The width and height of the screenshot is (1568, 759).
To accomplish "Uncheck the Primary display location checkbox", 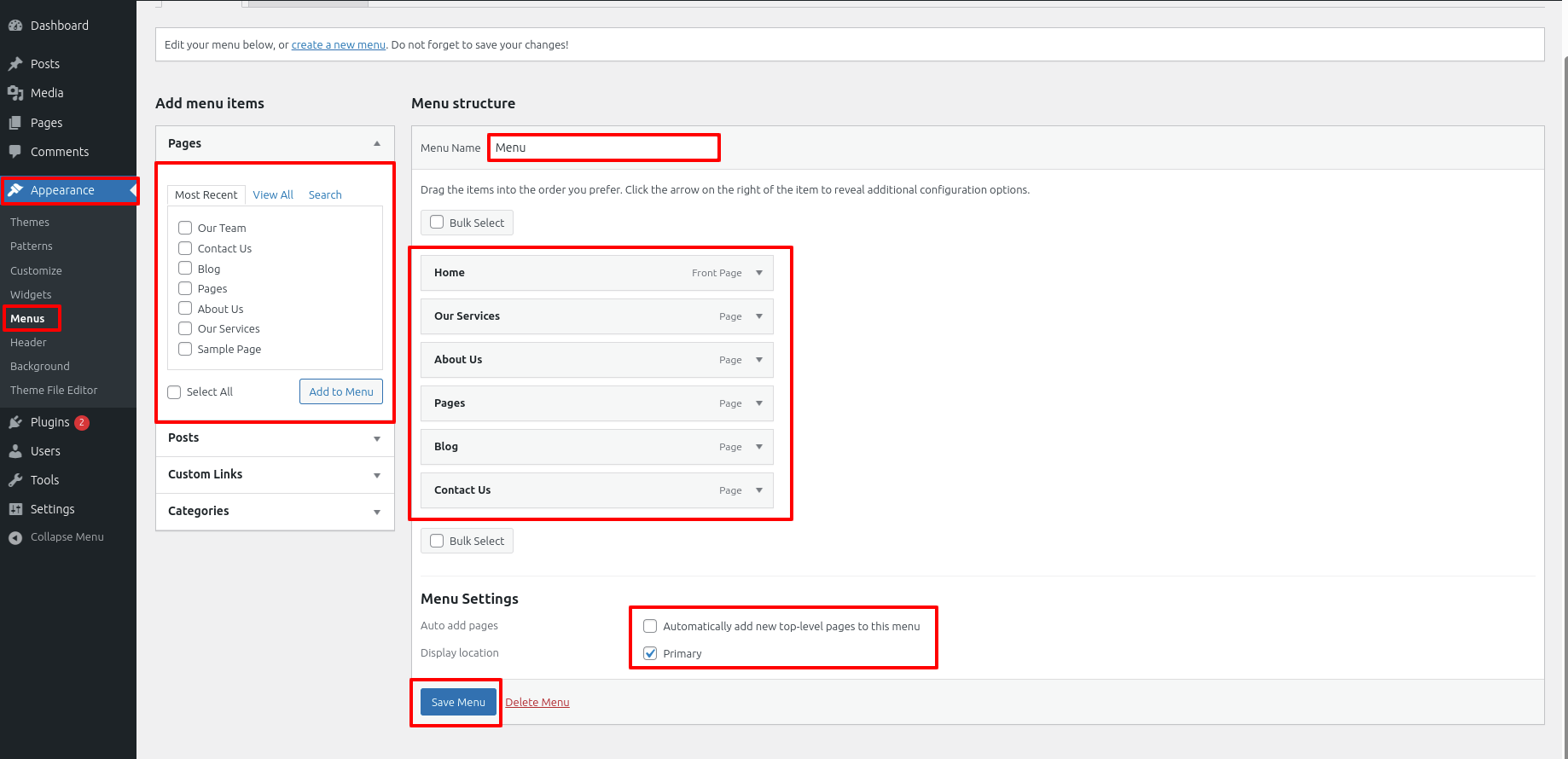I will [650, 653].
